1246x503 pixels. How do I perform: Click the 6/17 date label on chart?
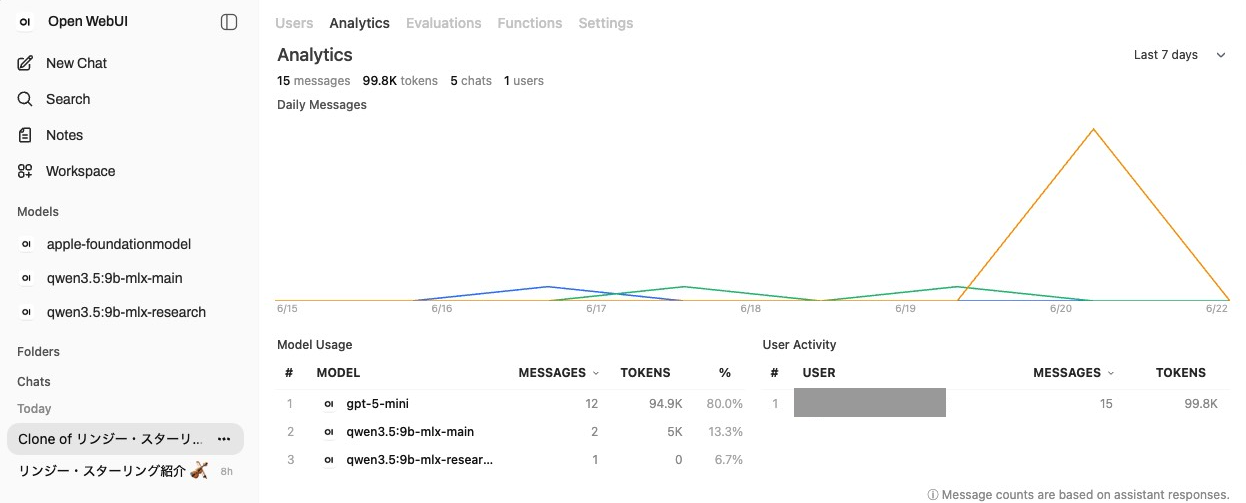coord(596,309)
